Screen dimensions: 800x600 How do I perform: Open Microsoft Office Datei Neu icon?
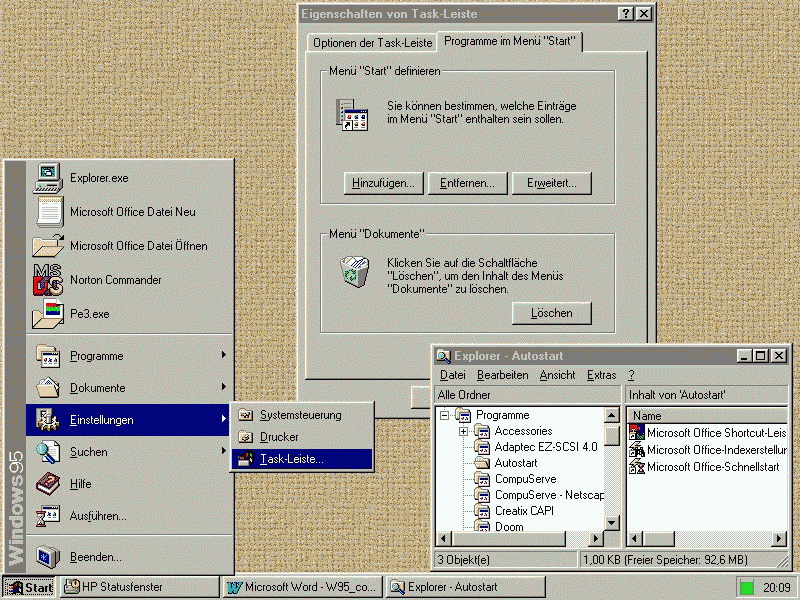(49, 212)
